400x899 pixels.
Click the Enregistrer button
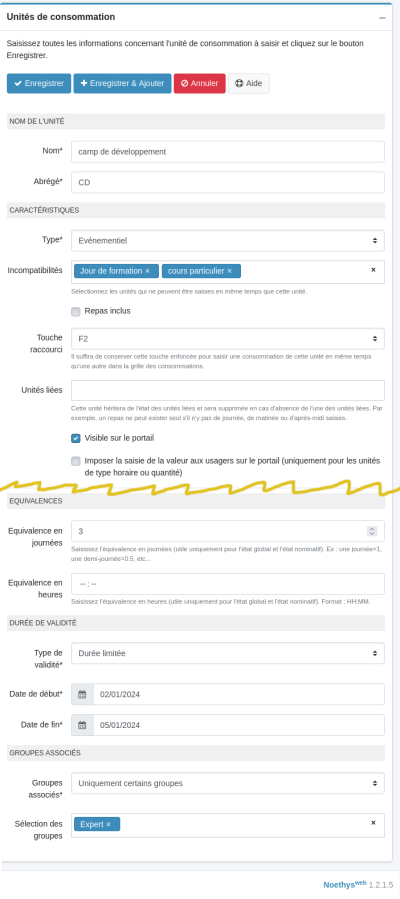[x=39, y=83]
